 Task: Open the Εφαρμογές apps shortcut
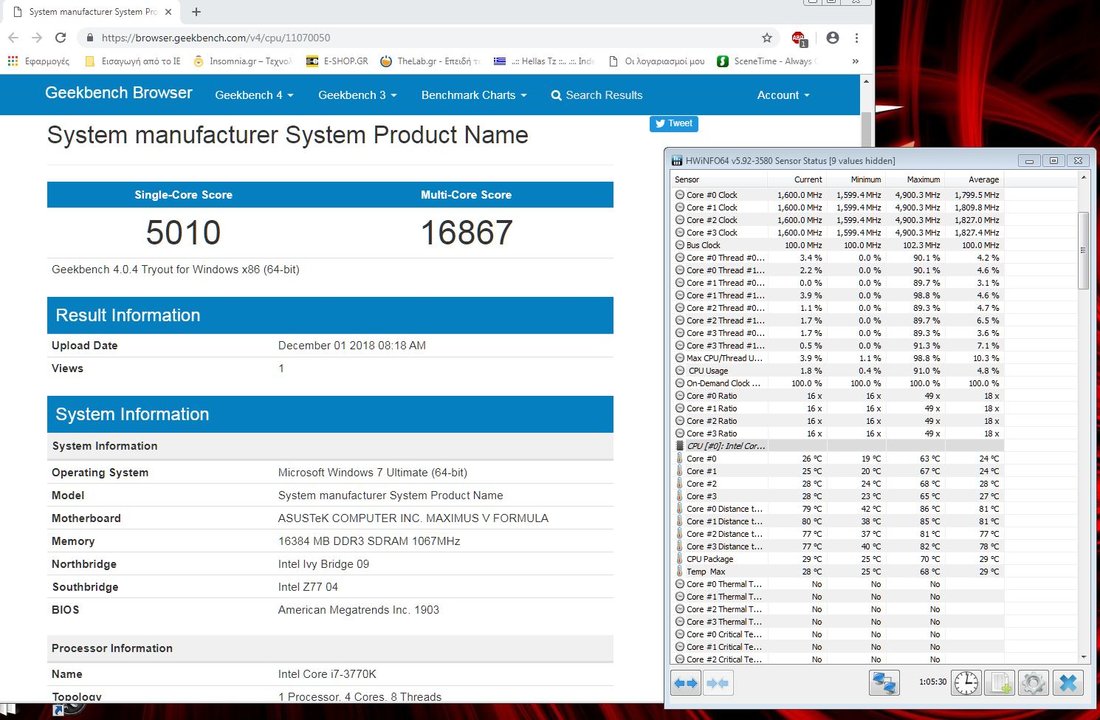click(x=39, y=61)
